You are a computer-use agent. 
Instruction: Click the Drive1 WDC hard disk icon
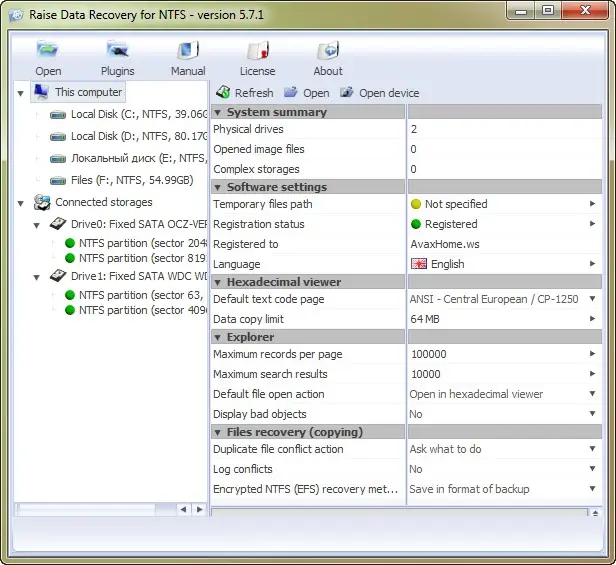(57, 276)
